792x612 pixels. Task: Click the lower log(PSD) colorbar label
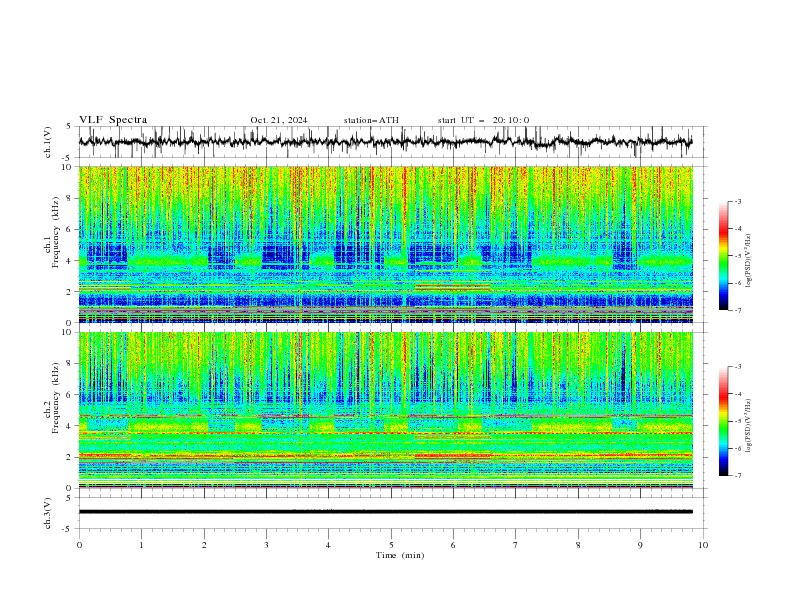749,425
